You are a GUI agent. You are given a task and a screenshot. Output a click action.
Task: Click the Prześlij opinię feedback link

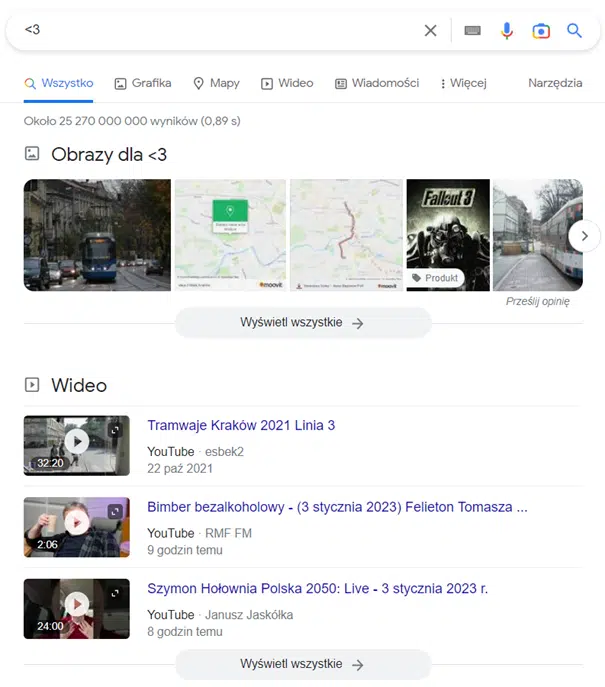pos(537,301)
